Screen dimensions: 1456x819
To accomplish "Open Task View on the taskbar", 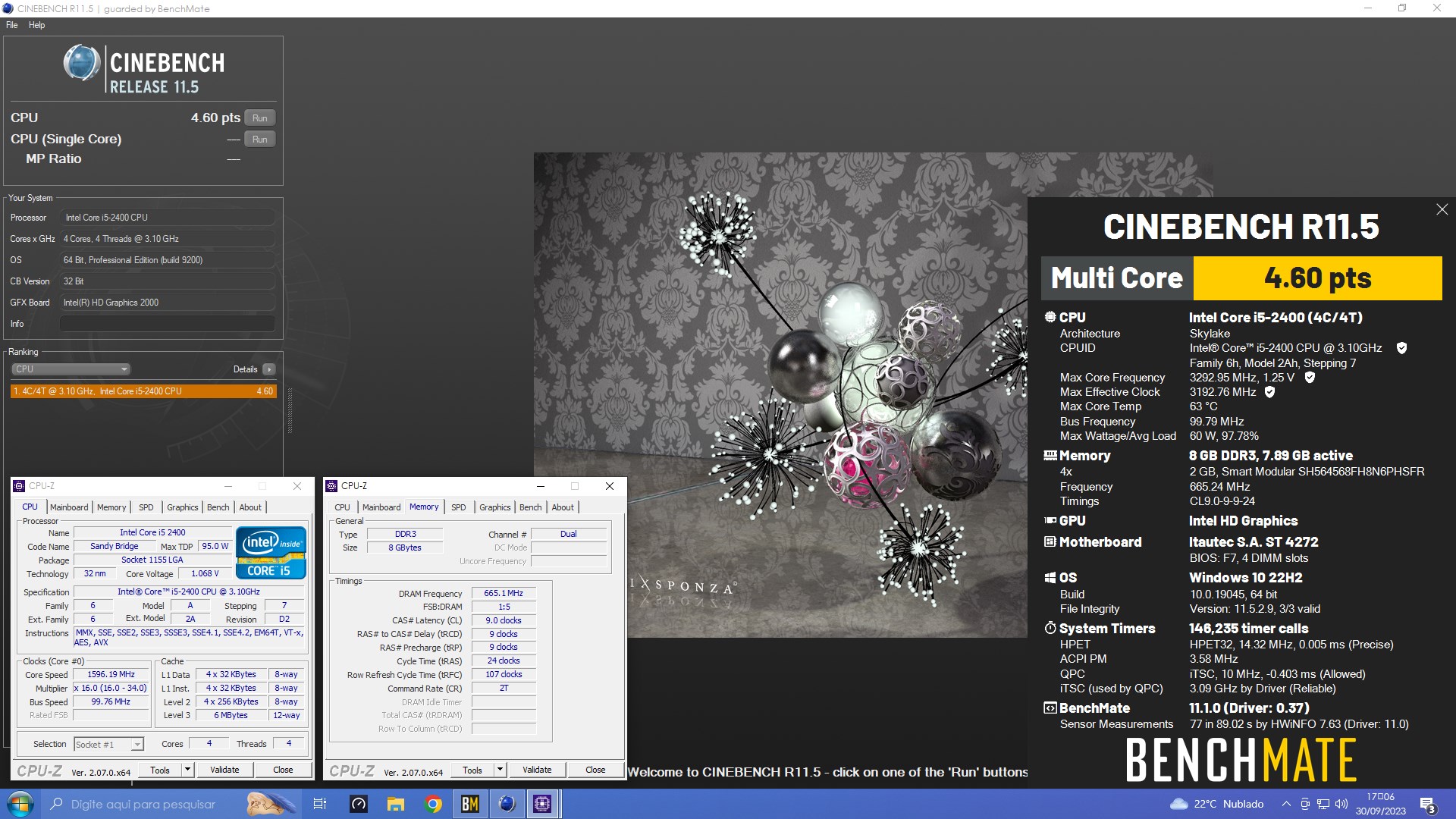I will [x=319, y=804].
